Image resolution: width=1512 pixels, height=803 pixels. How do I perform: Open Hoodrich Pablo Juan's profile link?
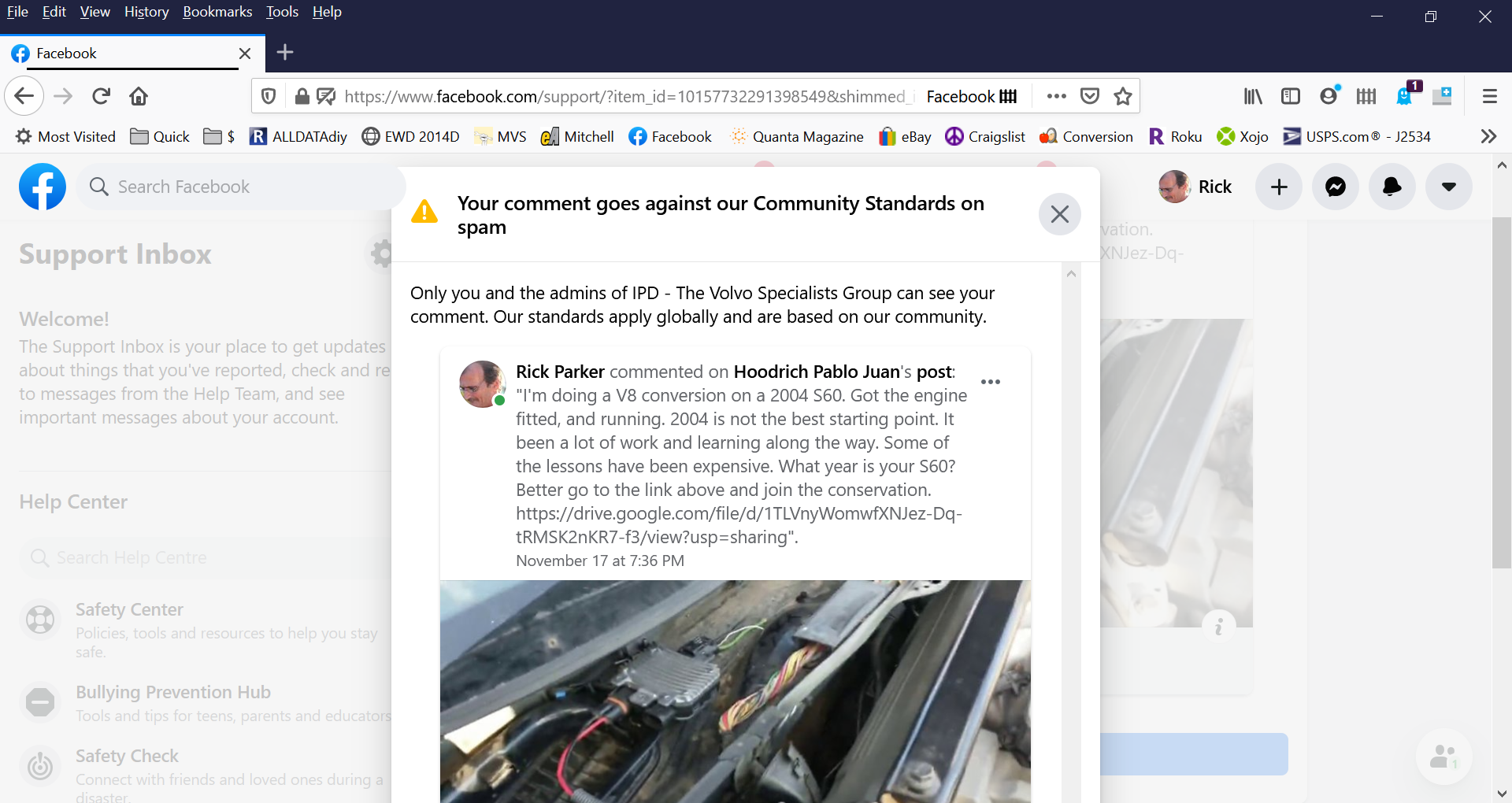tap(816, 372)
